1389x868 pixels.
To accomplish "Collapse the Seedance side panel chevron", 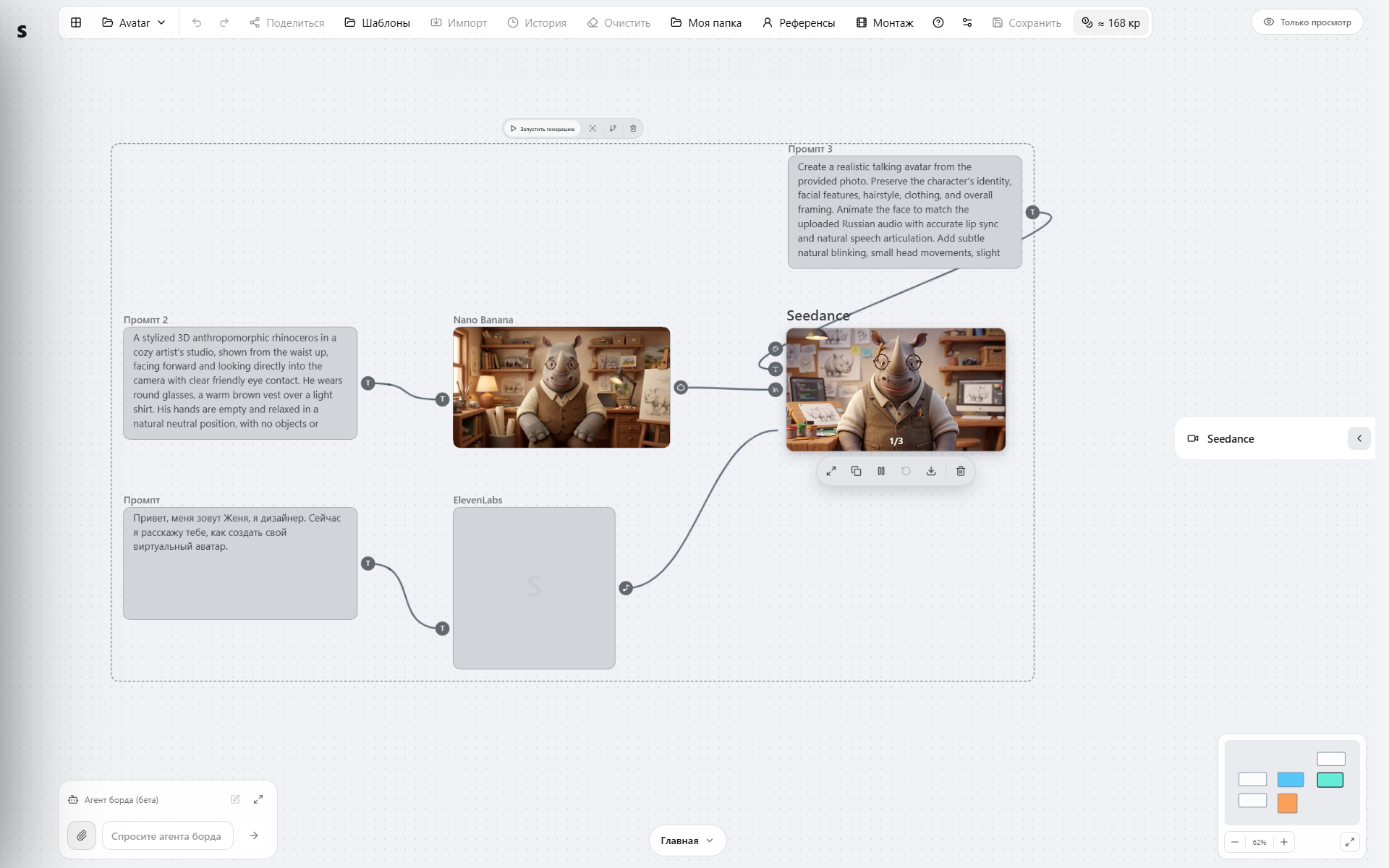I will pos(1359,438).
